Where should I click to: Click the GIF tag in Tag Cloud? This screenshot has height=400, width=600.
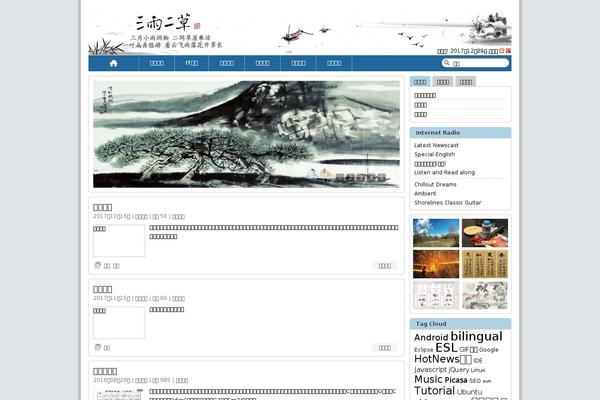[468, 349]
